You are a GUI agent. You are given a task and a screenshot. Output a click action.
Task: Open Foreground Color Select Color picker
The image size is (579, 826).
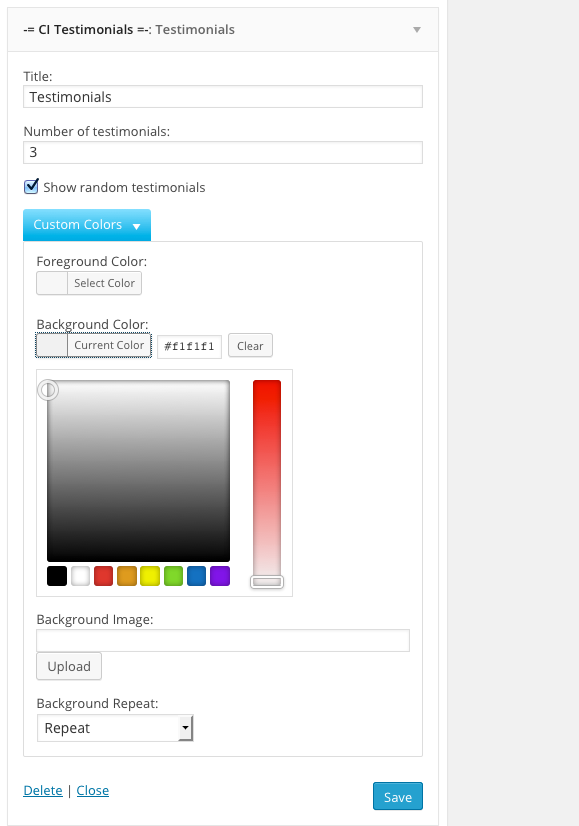(x=89, y=283)
